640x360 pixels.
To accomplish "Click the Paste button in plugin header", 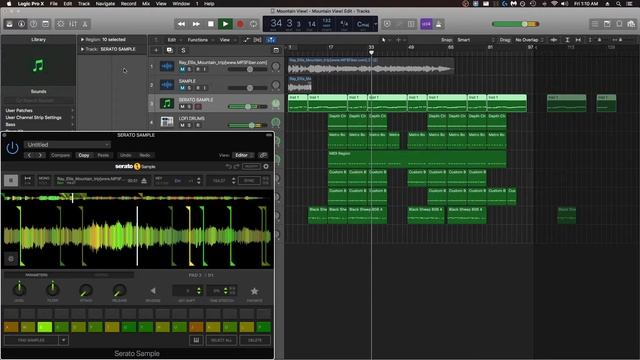I will (103, 155).
